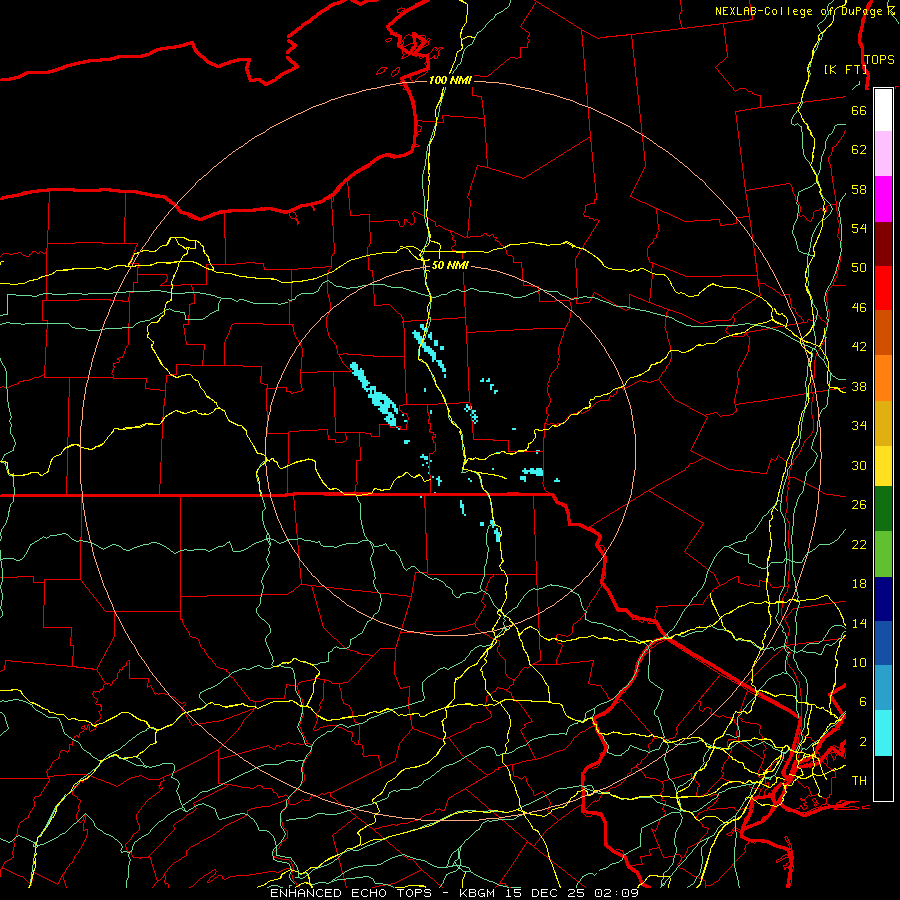Select the bright red legend swatch
This screenshot has height=900, width=900.
tap(883, 288)
